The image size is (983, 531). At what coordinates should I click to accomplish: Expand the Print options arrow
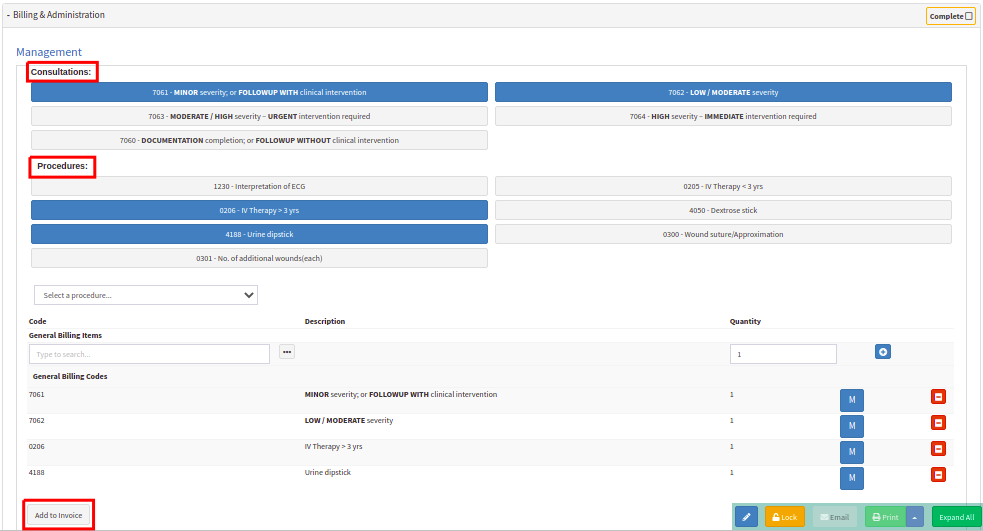tap(916, 517)
